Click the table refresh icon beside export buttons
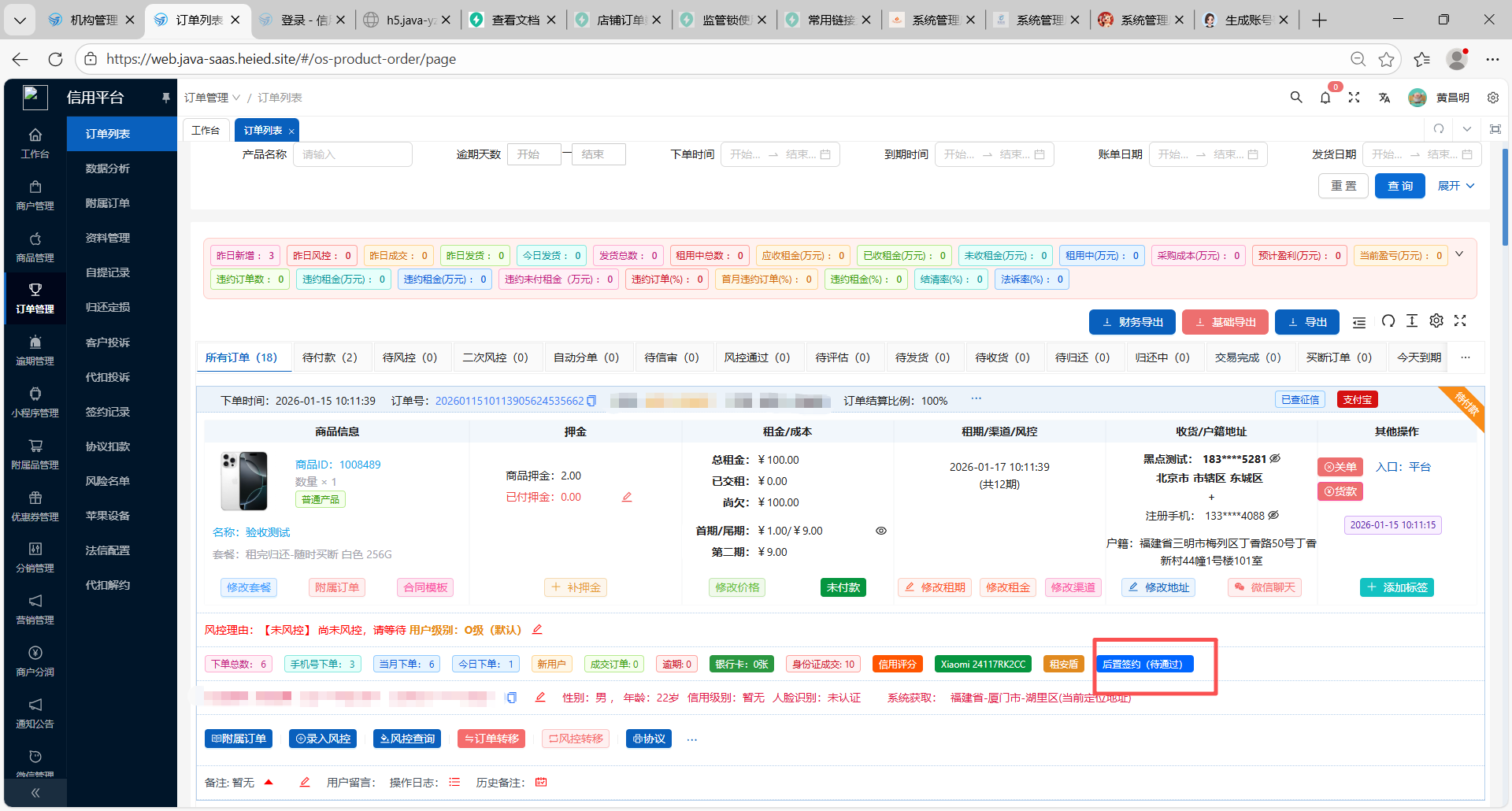 click(1388, 321)
